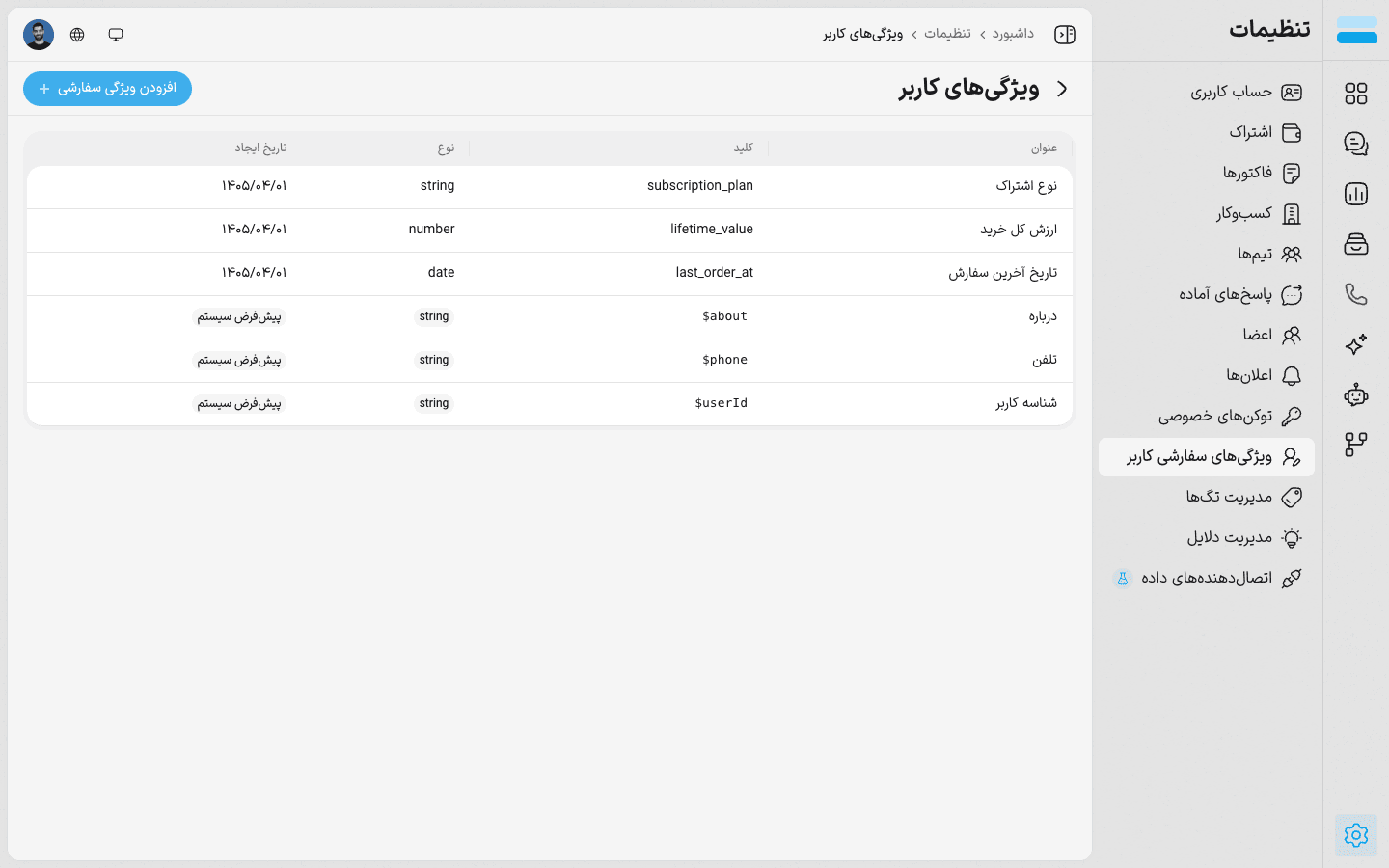Click the اشتراک wallet icon

[1292, 132]
